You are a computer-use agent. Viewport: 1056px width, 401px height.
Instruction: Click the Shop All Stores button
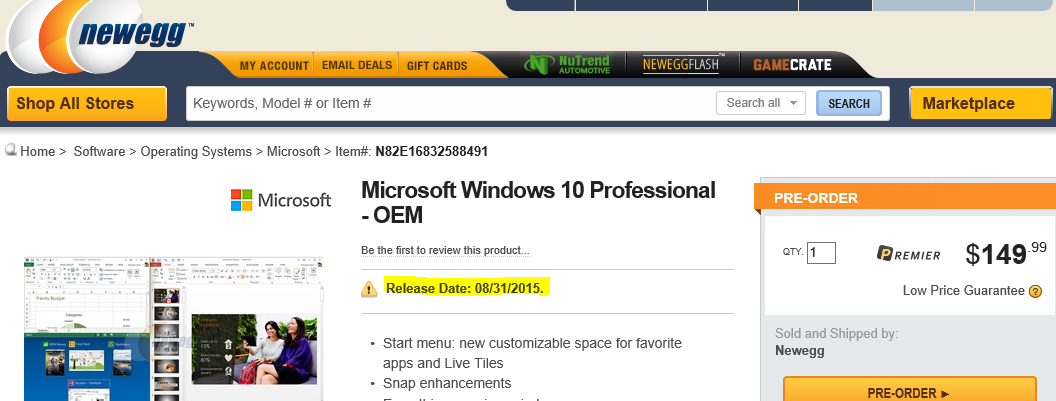(x=87, y=104)
